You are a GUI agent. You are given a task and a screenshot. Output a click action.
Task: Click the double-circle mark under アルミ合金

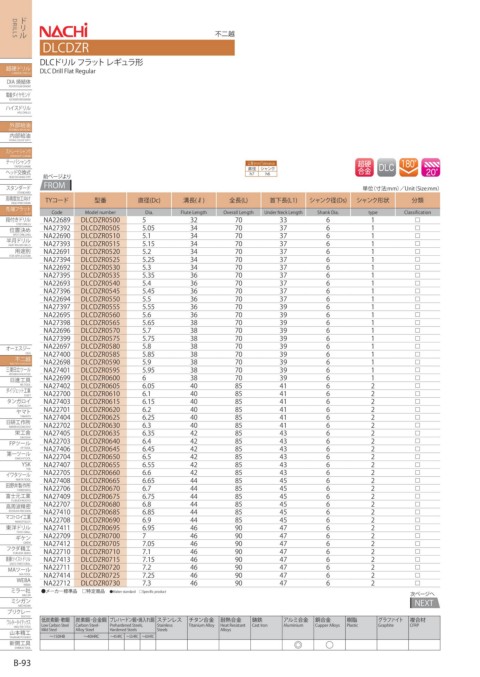point(297,645)
